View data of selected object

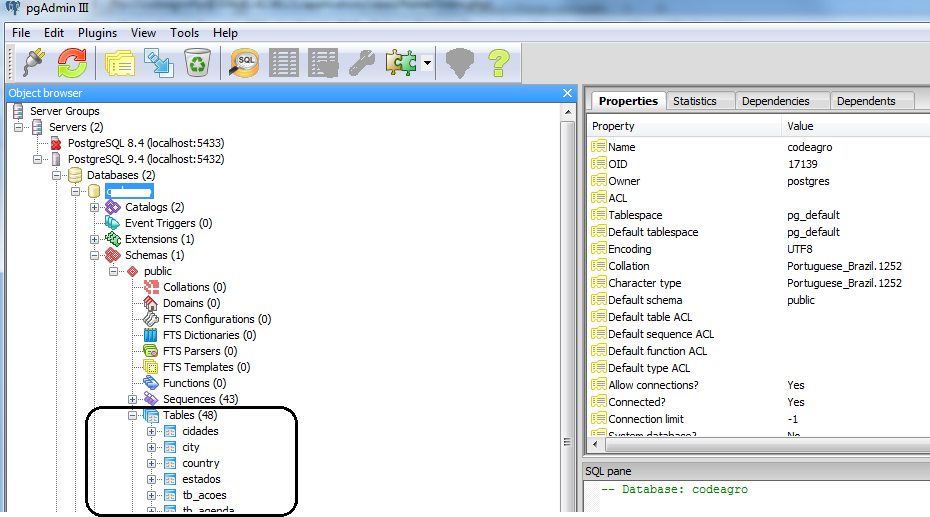pos(284,63)
